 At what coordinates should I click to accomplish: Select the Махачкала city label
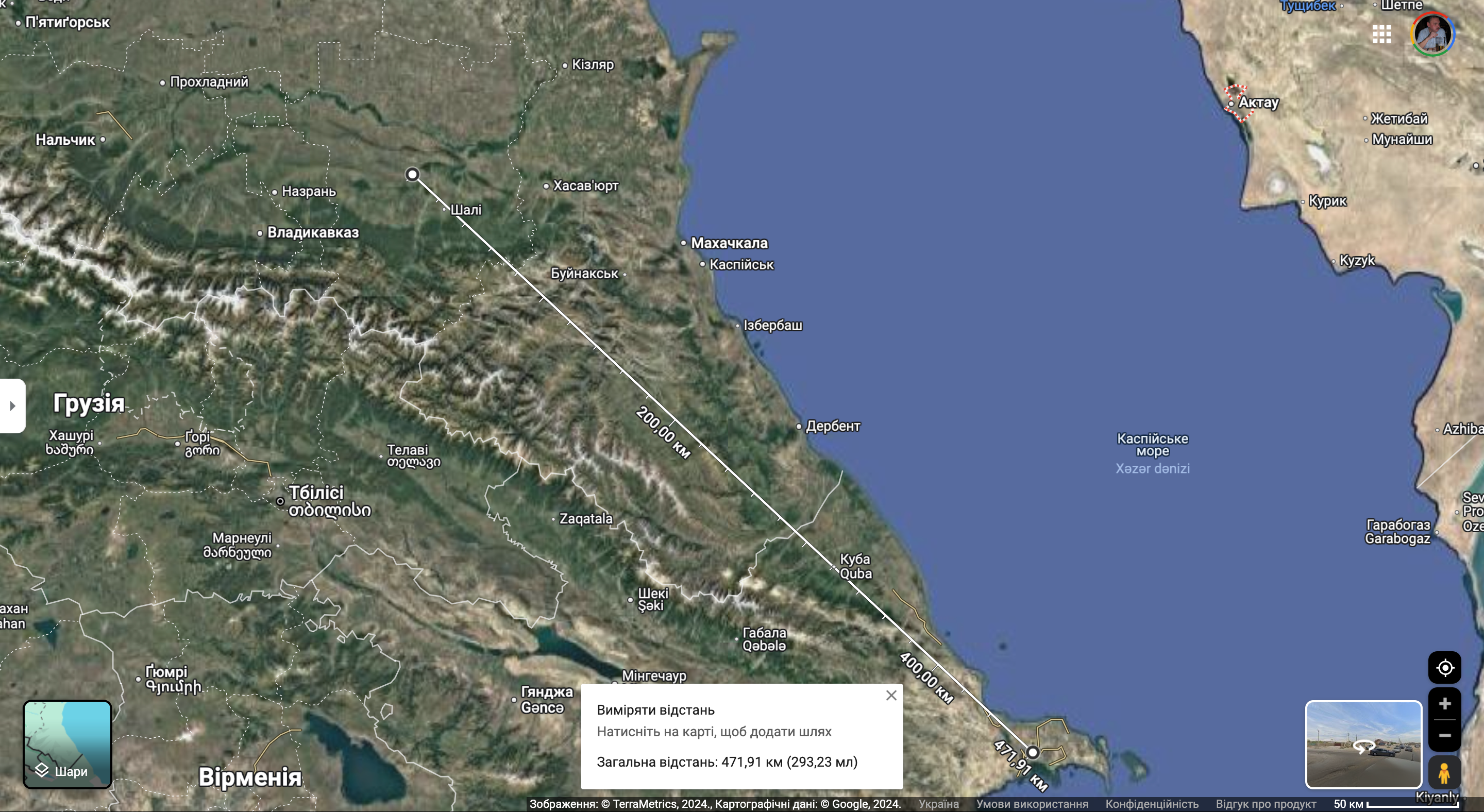(x=729, y=243)
